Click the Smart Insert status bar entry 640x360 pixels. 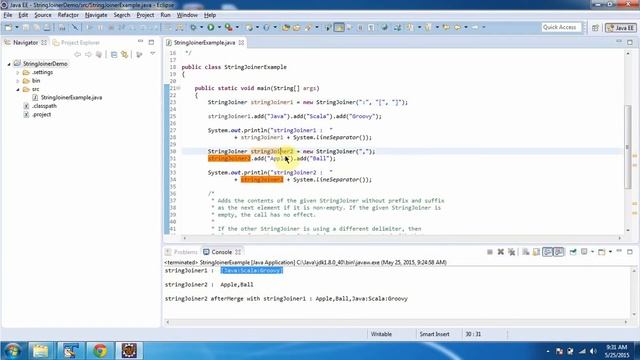pos(434,334)
